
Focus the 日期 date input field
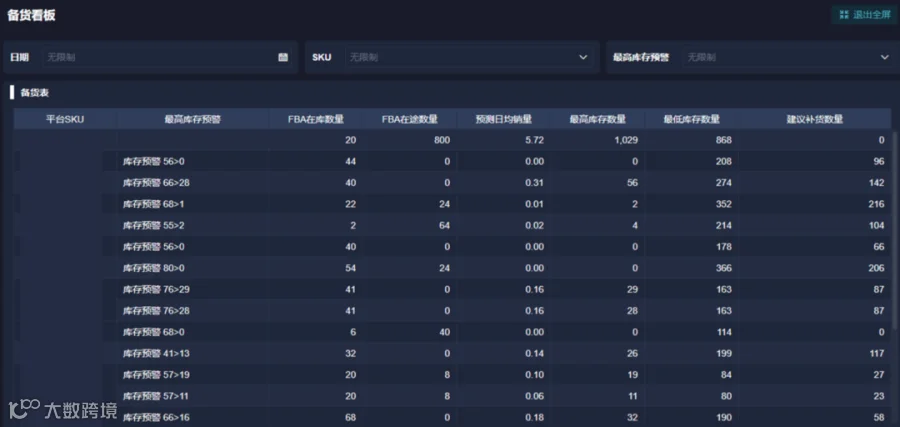(168, 57)
